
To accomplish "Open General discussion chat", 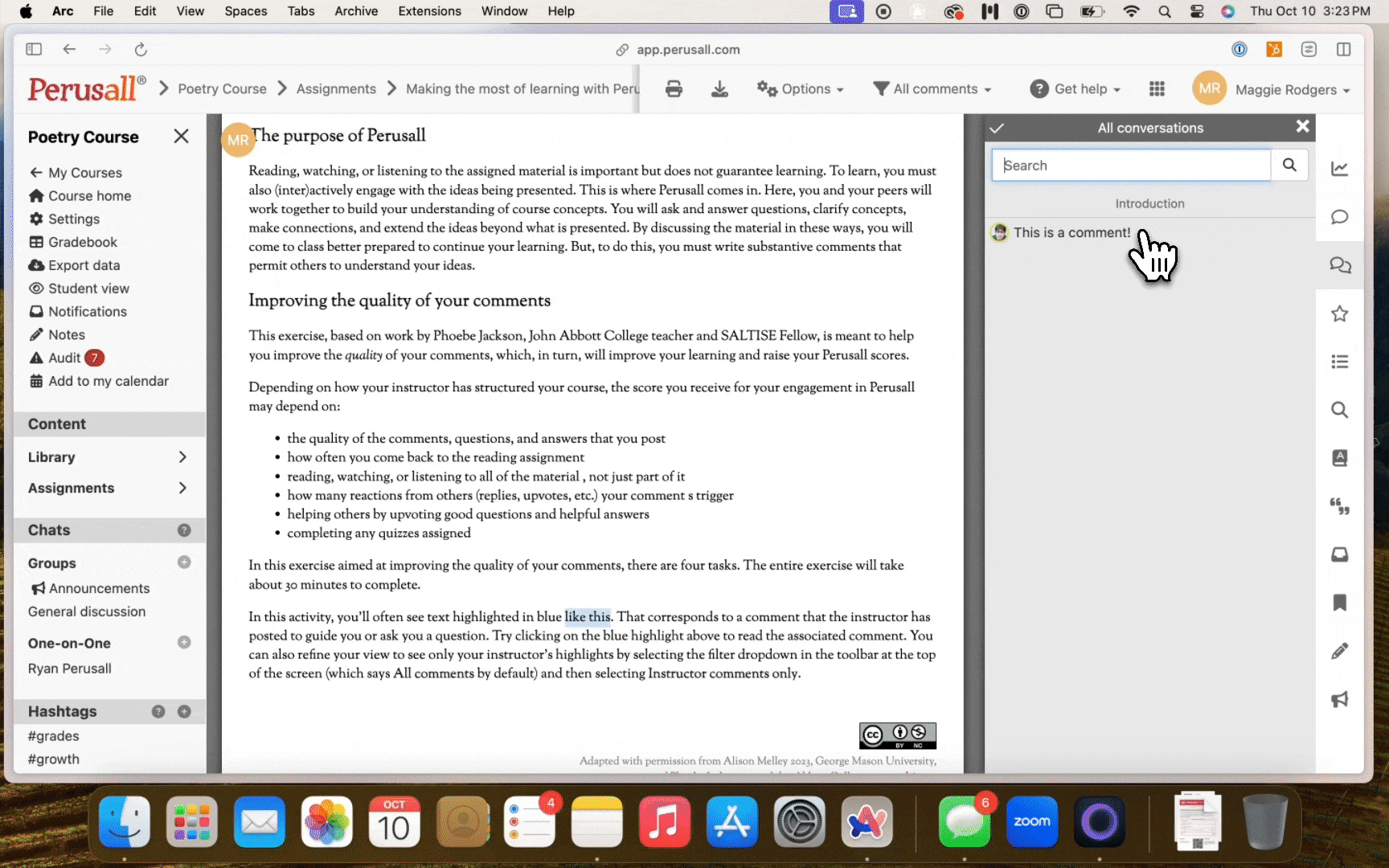I will click(x=87, y=612).
